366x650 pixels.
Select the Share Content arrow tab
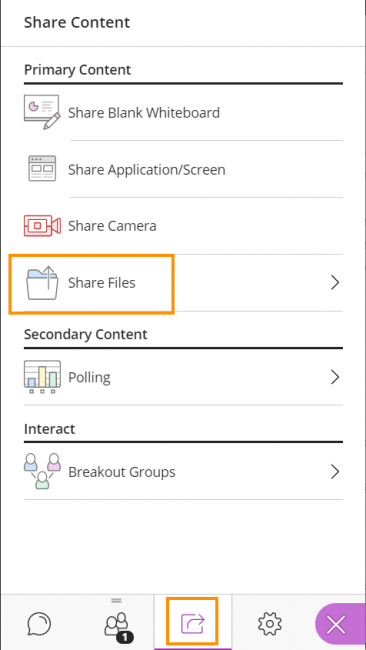193,623
